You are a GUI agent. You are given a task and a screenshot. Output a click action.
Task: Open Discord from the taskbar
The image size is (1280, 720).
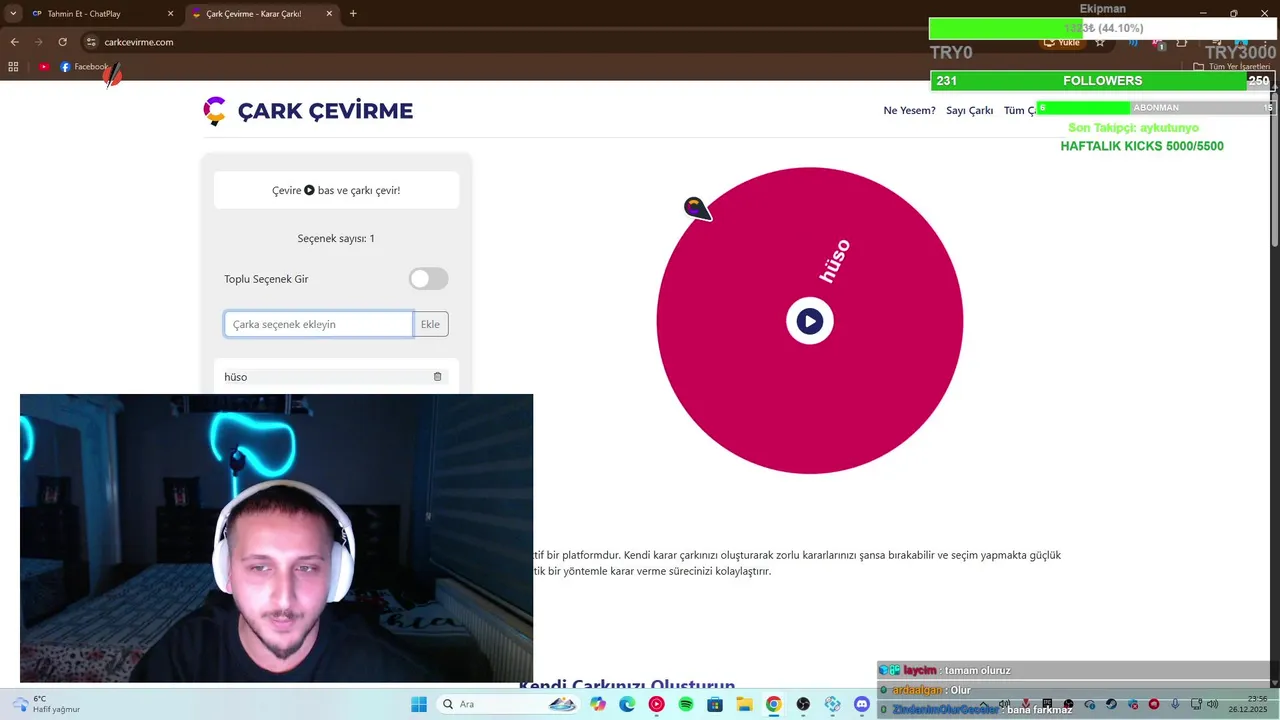point(861,704)
